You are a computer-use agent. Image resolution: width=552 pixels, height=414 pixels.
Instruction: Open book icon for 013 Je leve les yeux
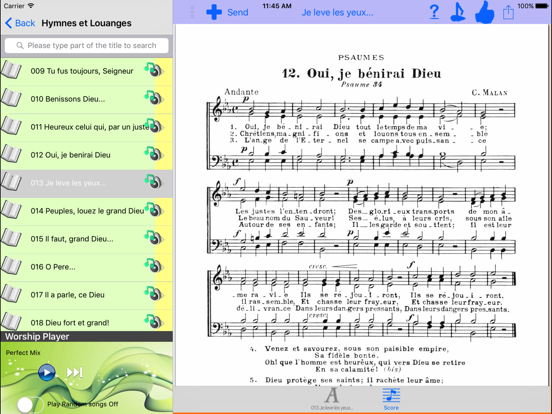(11, 182)
